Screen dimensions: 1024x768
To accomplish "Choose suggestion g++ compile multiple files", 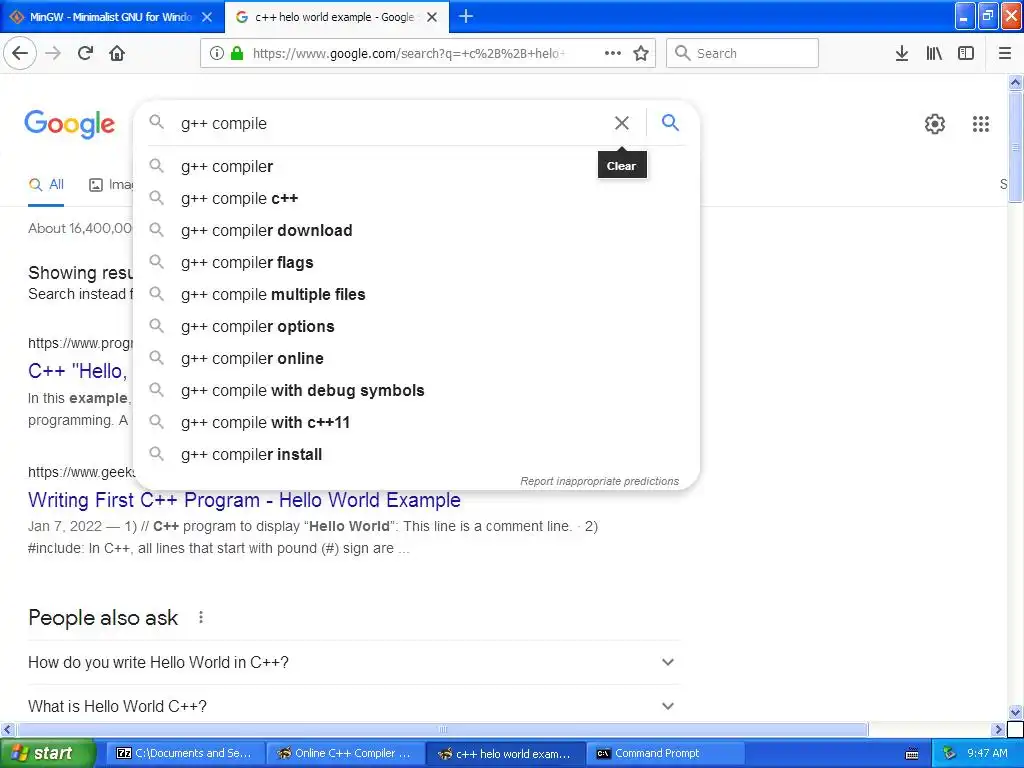I will 416,295.
